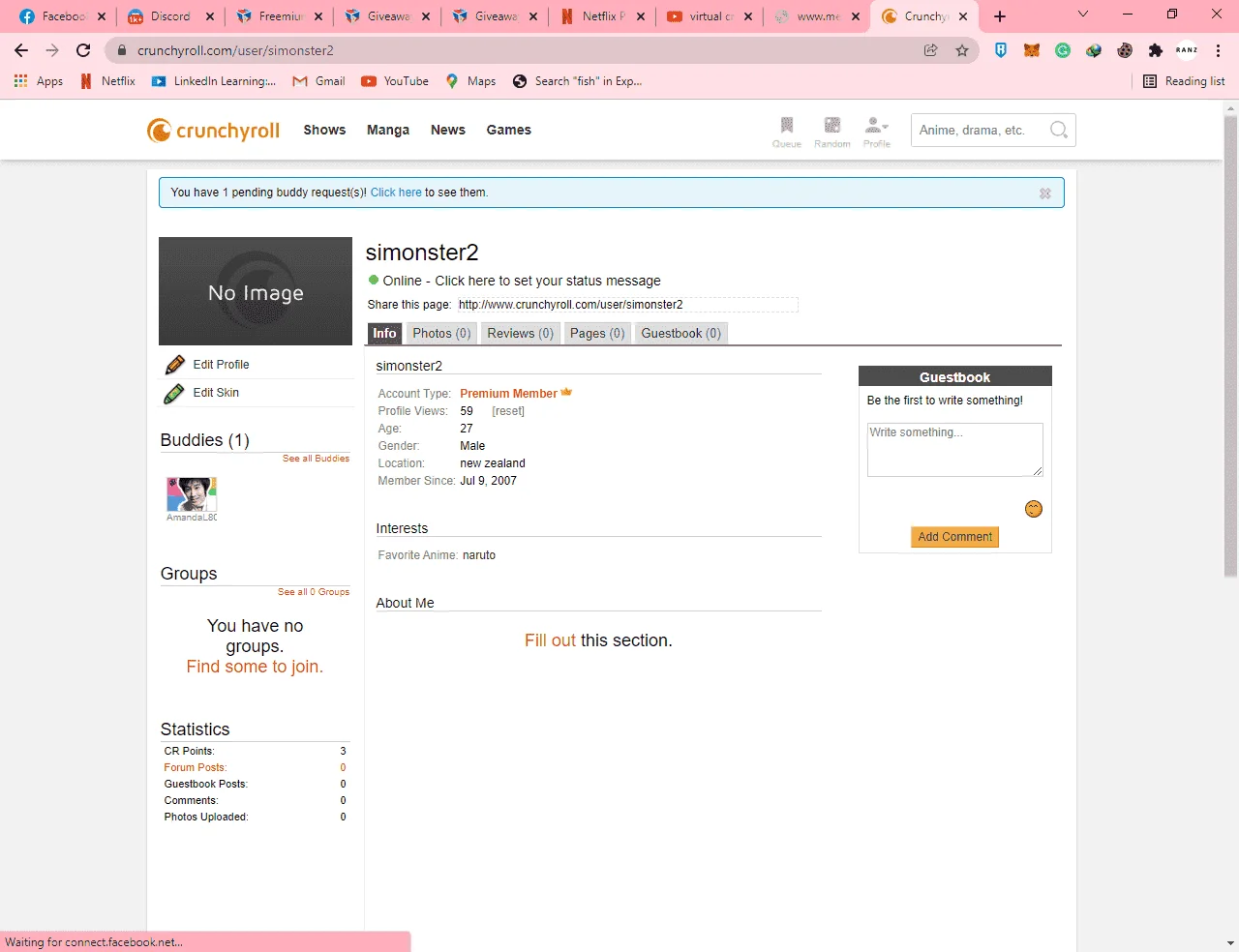Reload the current page

(x=84, y=50)
